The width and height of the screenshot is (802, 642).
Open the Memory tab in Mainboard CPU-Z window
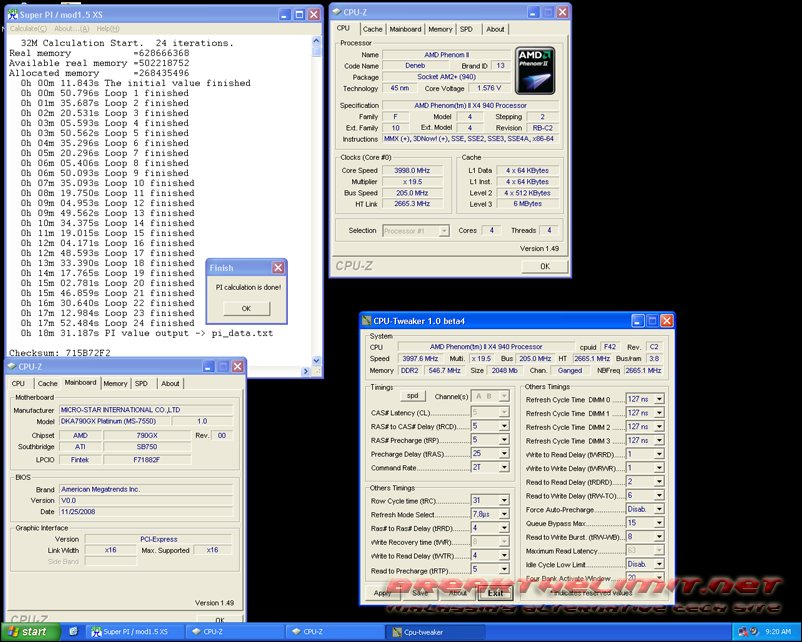[x=115, y=383]
